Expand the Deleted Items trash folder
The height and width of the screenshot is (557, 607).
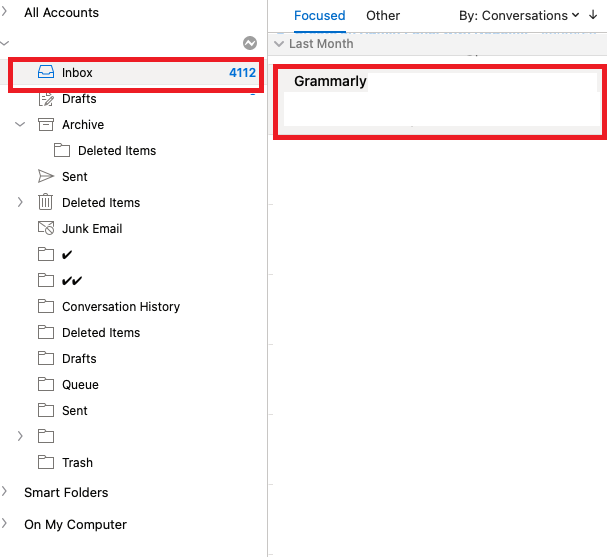(20, 202)
